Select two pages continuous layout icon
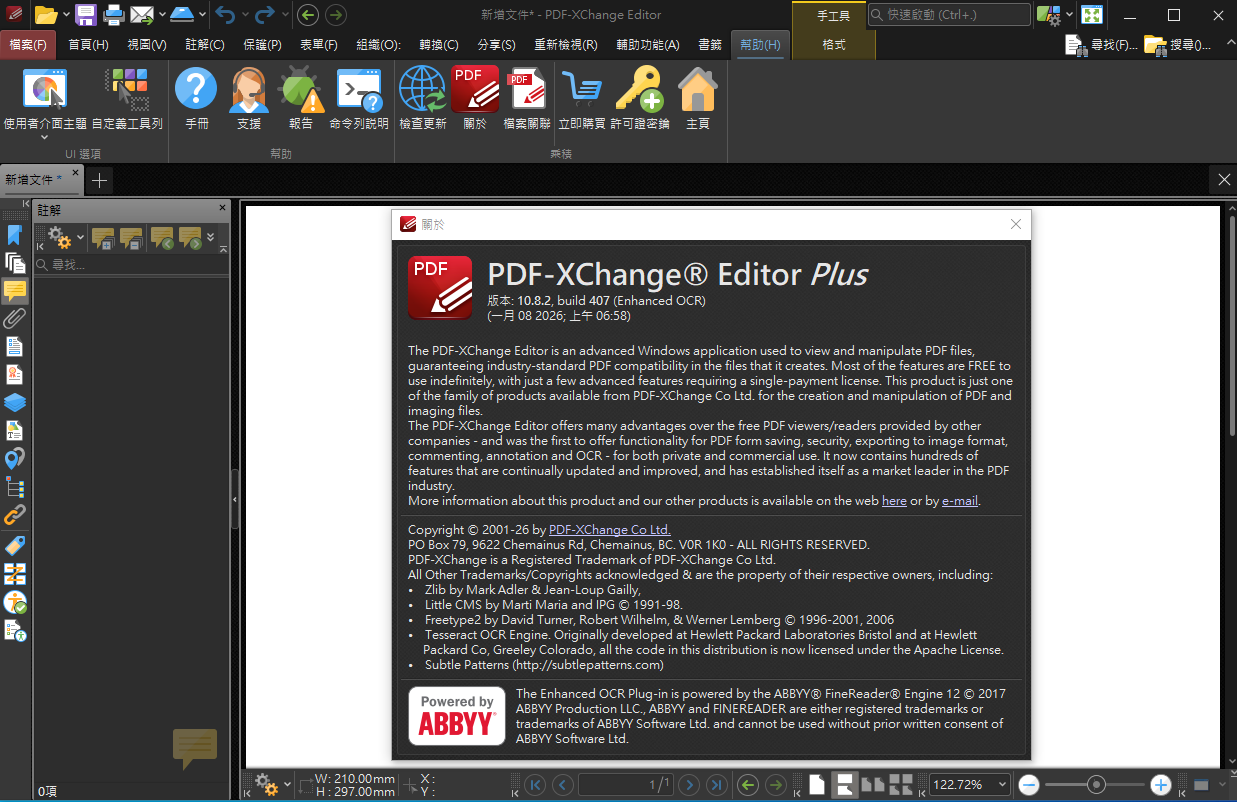Screen dimensions: 1237x802 coord(901,785)
